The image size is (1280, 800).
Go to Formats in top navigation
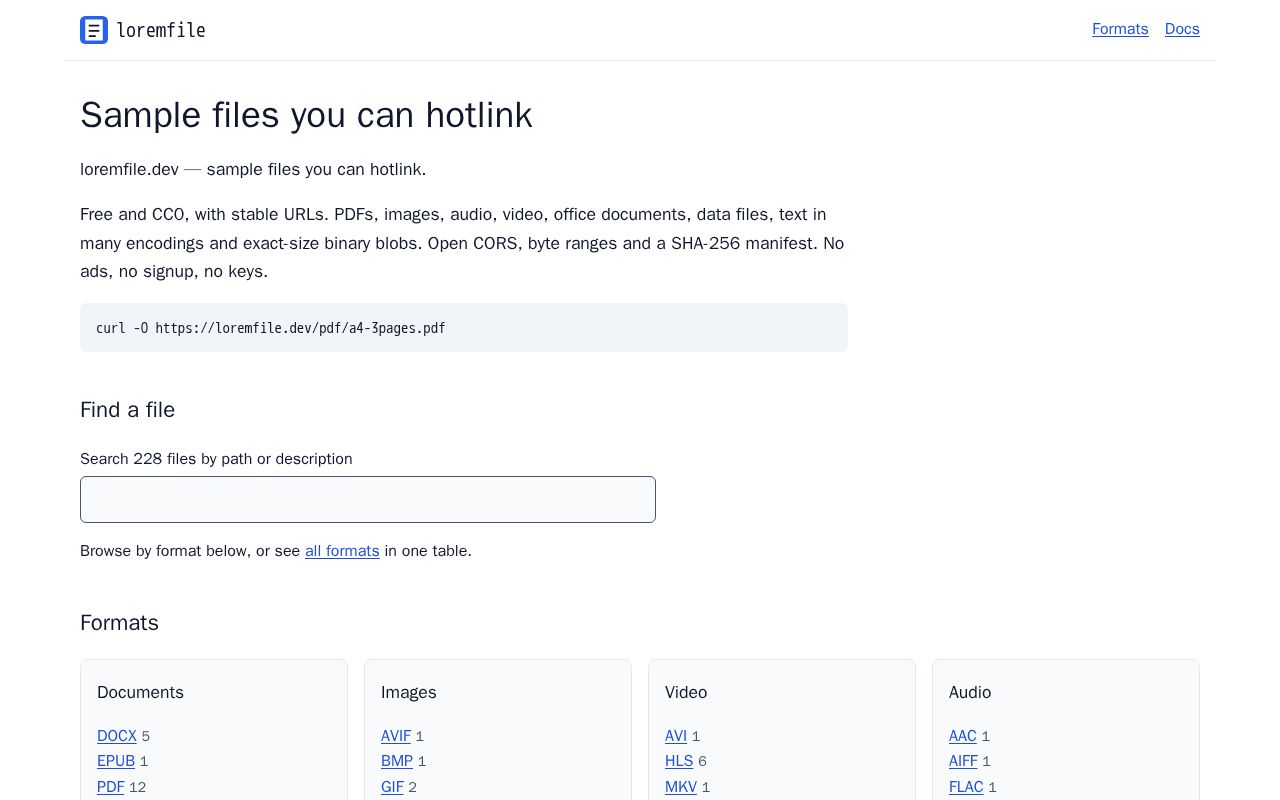[x=1120, y=29]
